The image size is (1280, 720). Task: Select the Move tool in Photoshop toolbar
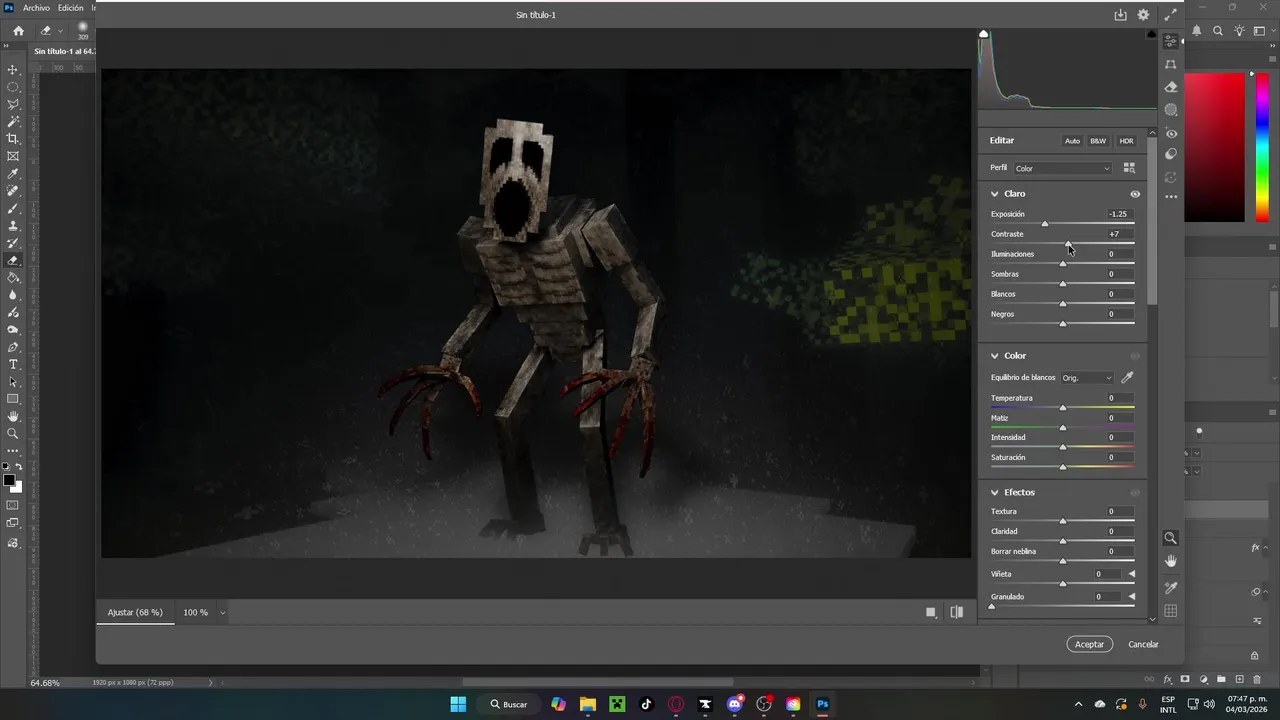(x=13, y=70)
